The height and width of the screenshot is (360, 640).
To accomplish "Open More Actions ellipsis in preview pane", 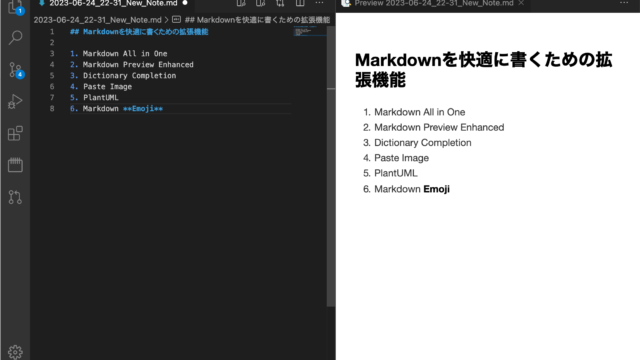I will (624, 3).
